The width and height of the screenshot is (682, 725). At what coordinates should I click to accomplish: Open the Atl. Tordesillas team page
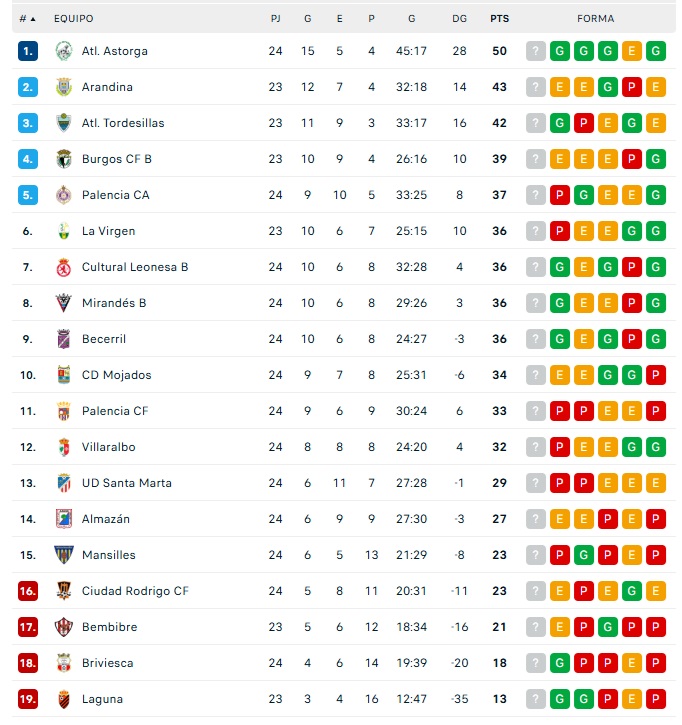pyautogui.click(x=123, y=123)
